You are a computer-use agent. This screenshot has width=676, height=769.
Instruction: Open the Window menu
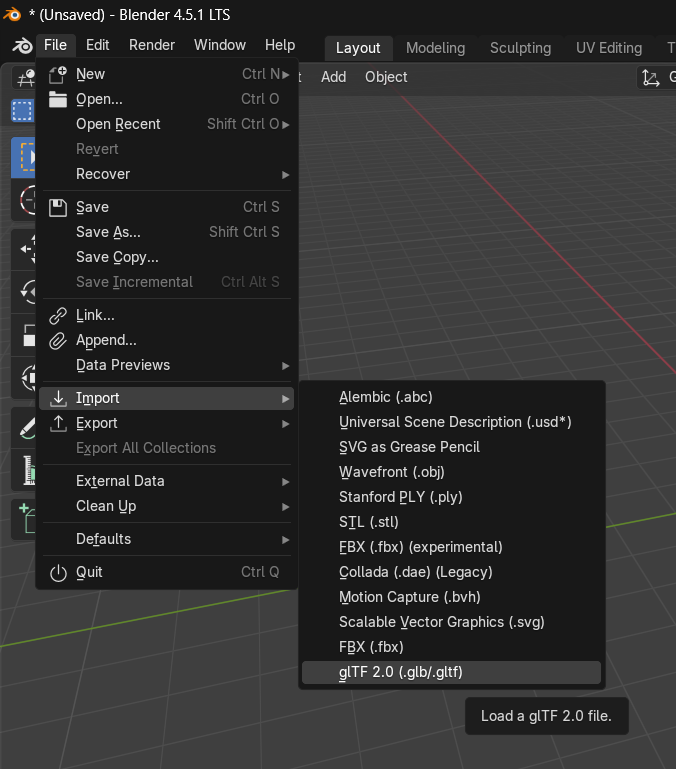click(x=220, y=45)
